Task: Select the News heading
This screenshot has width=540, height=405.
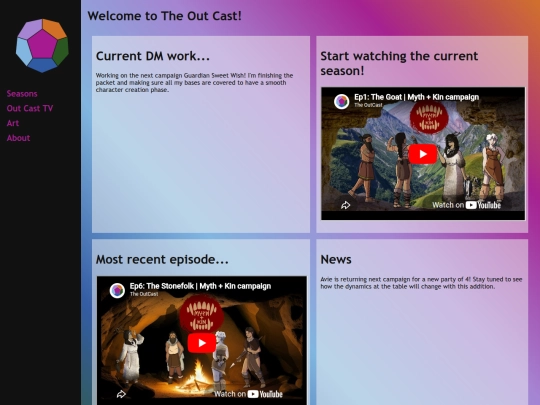Action: [x=336, y=259]
